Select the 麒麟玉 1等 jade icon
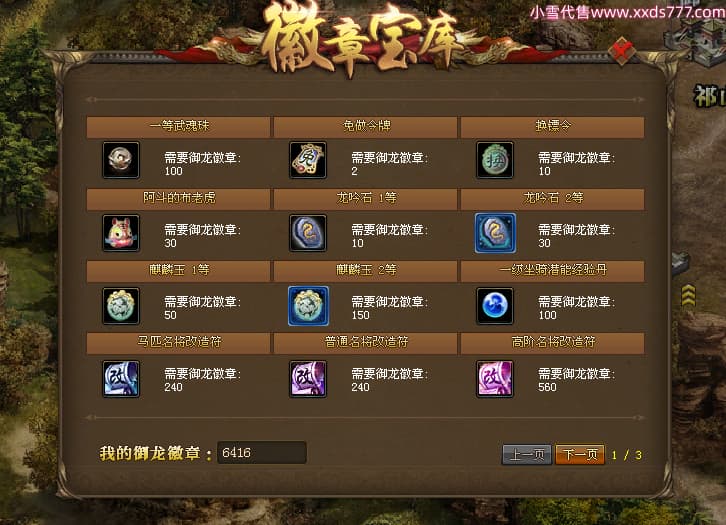Screen dimensions: 726x525 coord(120,306)
